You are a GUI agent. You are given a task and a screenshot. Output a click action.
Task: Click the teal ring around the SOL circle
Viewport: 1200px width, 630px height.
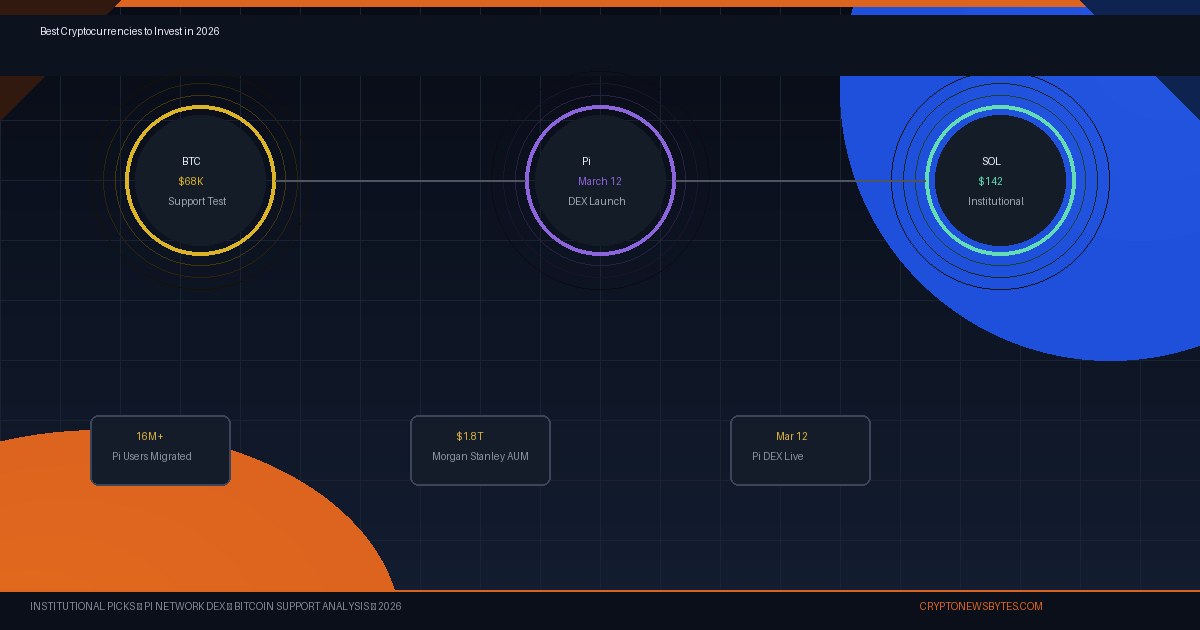click(x=995, y=110)
